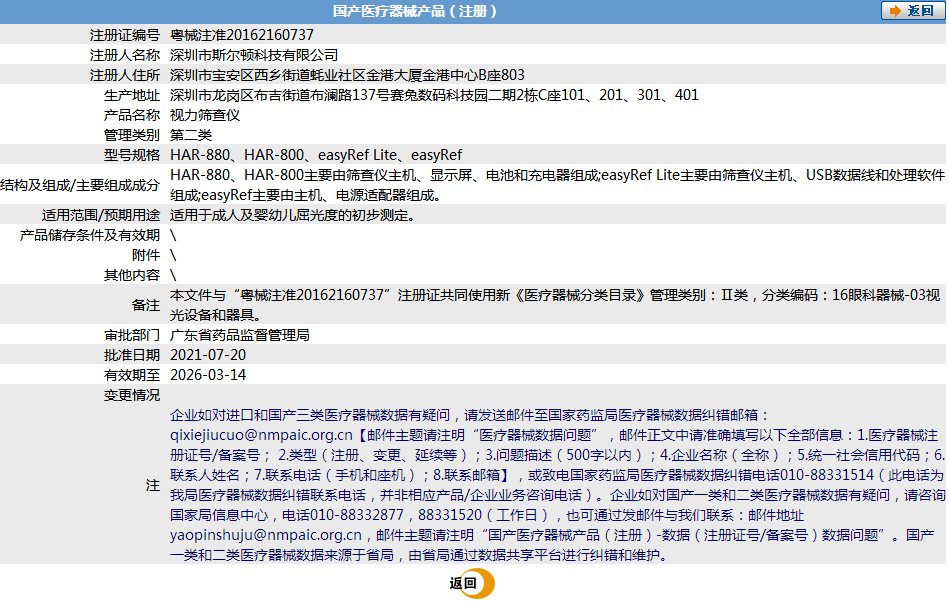Viewport: 949px width, 601px height.
Task: Click product name 视力筛查仪
Action: [x=205, y=115]
